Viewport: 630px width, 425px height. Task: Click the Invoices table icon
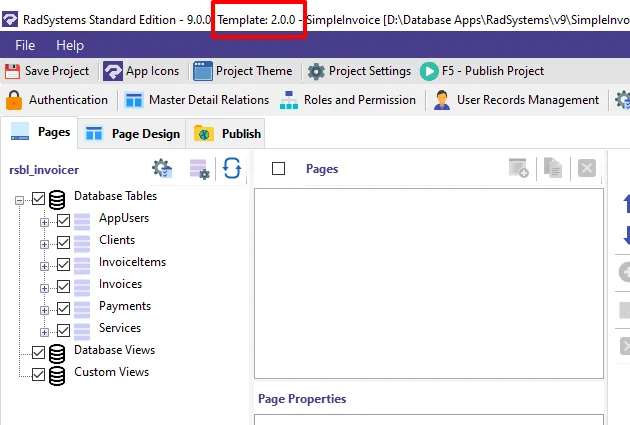(x=82, y=288)
